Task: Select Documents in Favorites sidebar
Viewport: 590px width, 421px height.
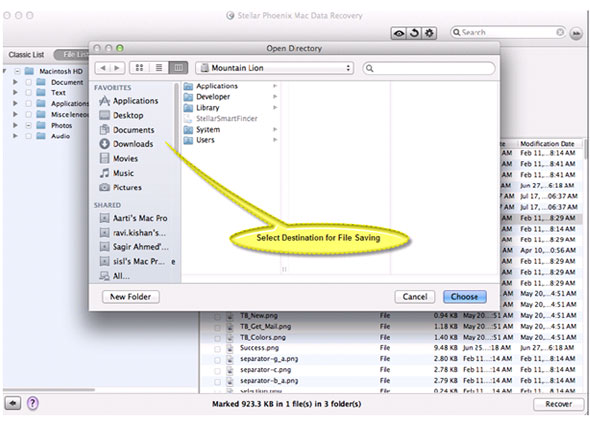Action: pyautogui.click(x=127, y=130)
